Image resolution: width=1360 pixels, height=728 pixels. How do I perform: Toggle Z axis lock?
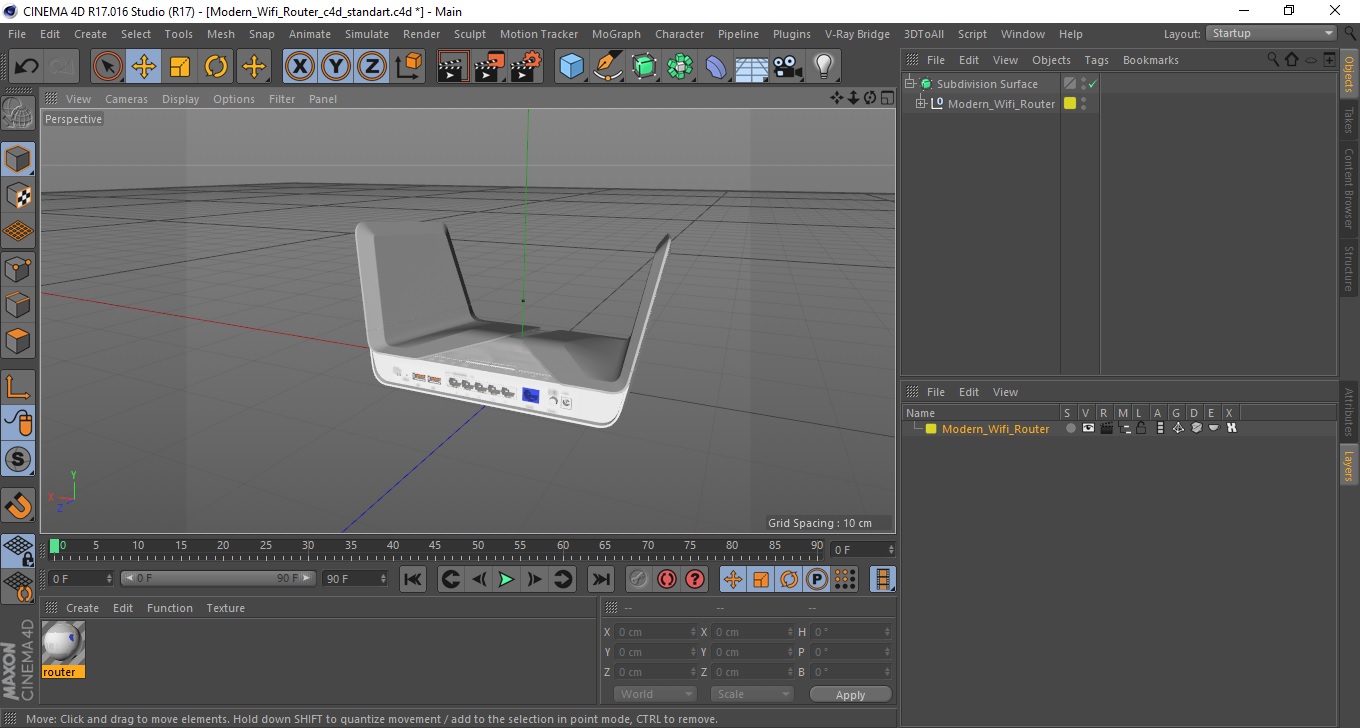[x=372, y=67]
